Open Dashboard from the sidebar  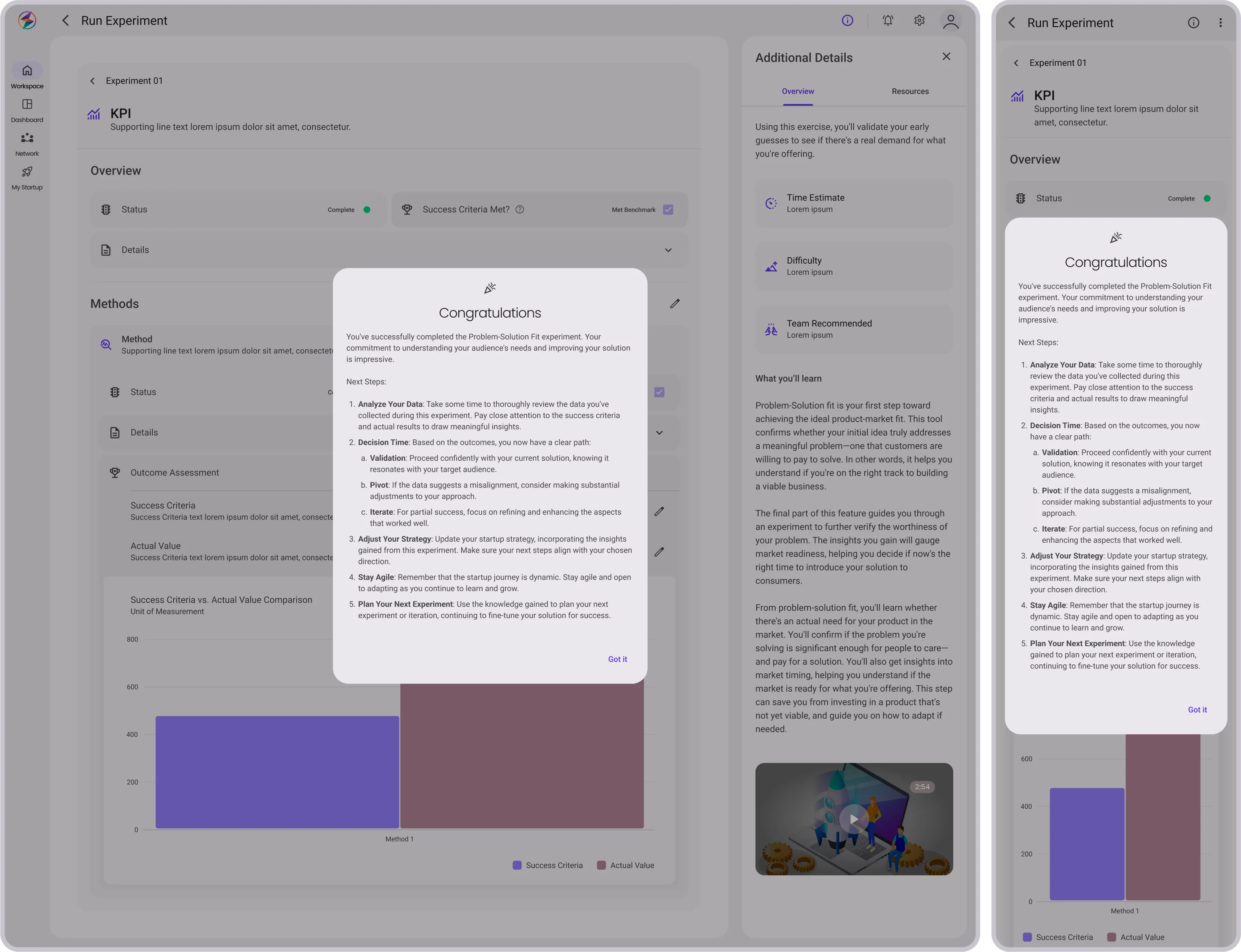tap(27, 105)
